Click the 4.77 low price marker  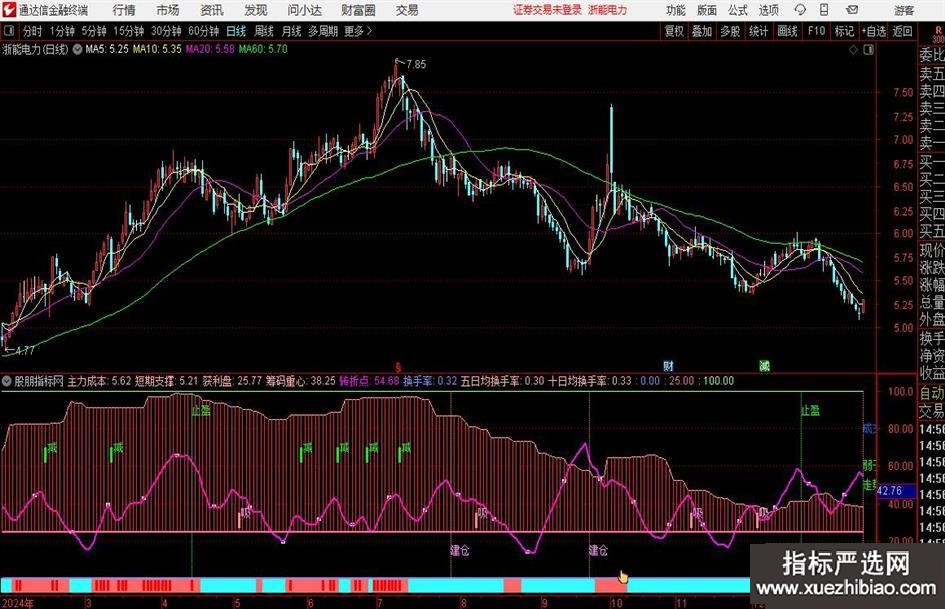click(x=24, y=350)
